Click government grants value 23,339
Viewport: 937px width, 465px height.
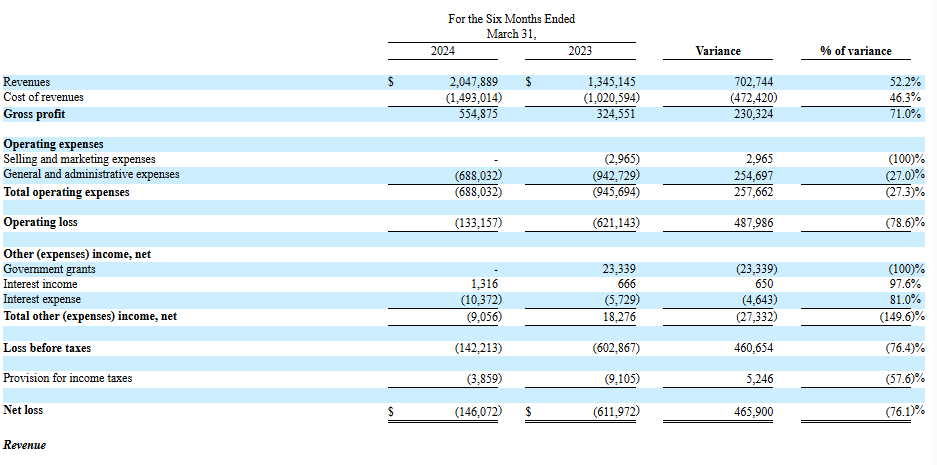click(x=619, y=269)
